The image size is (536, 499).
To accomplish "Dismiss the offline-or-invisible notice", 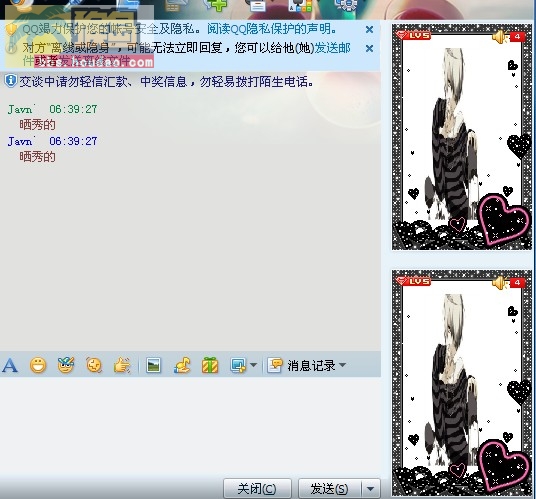I will coord(369,49).
